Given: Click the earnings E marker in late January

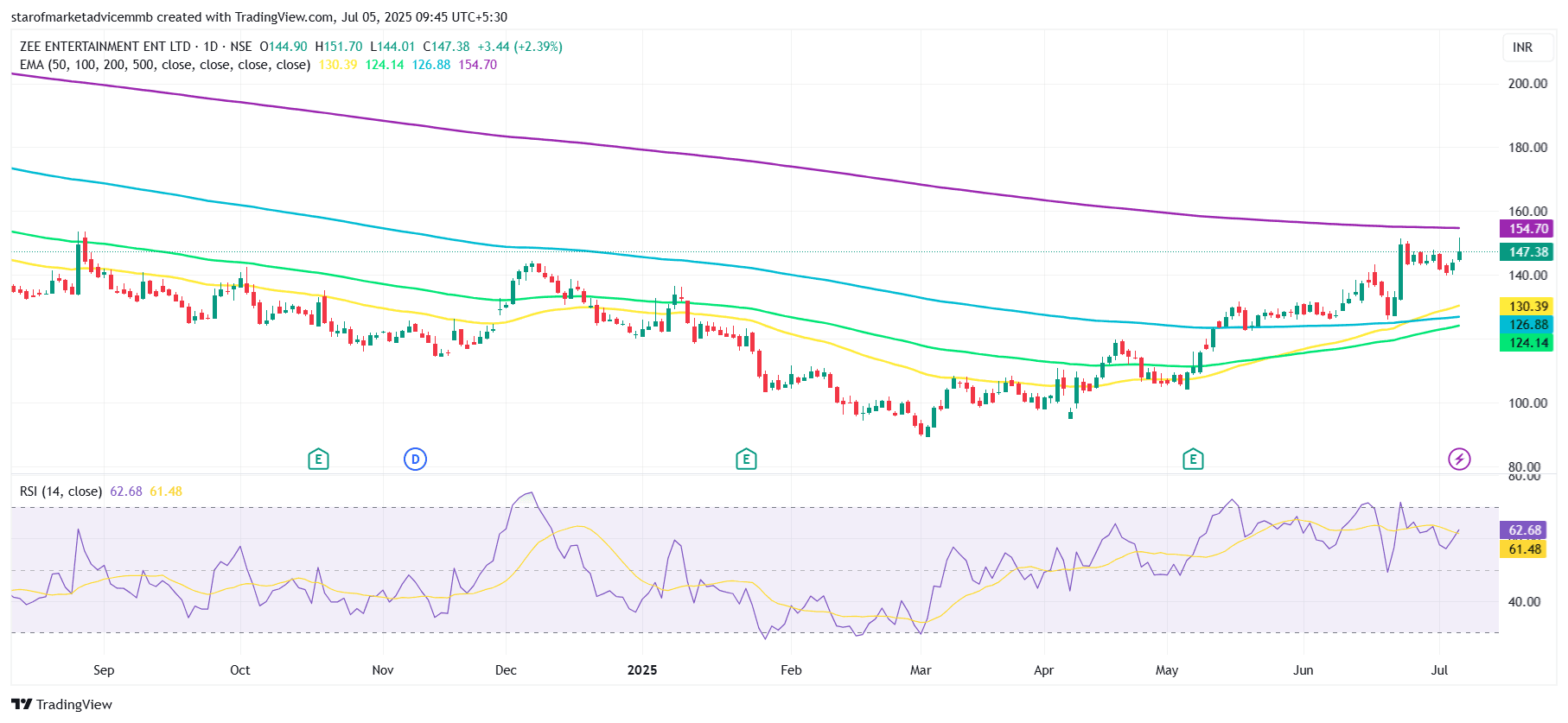Looking at the screenshot, I should tap(746, 459).
